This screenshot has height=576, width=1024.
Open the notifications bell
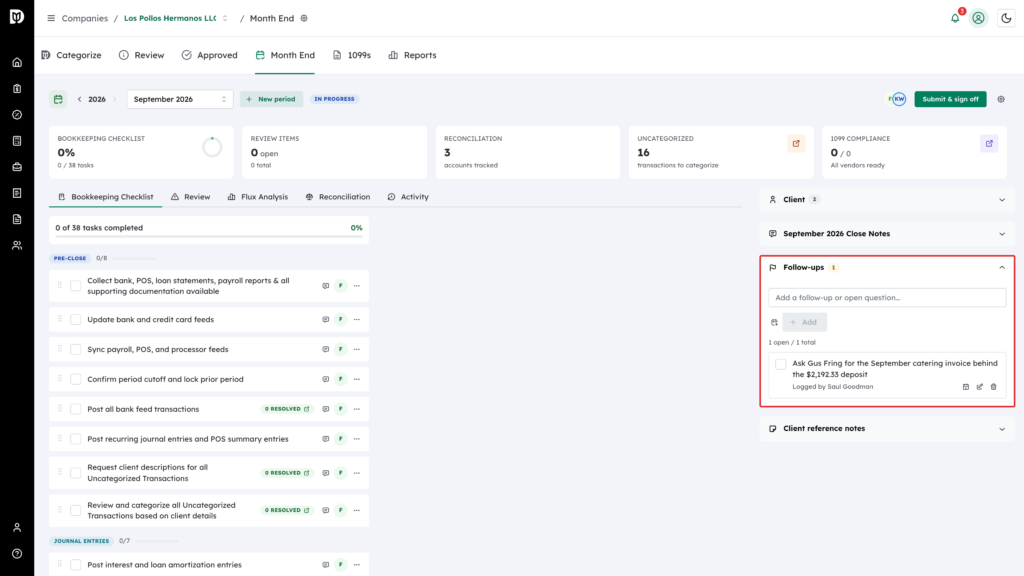pyautogui.click(x=955, y=18)
